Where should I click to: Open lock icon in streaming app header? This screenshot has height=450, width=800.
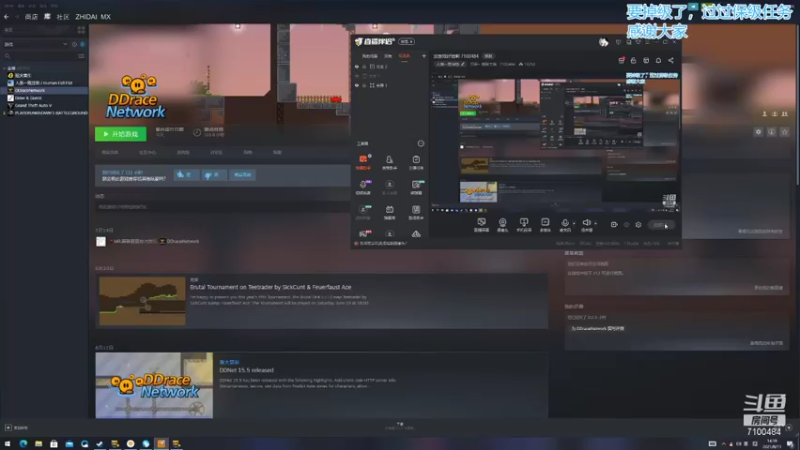pos(633,60)
